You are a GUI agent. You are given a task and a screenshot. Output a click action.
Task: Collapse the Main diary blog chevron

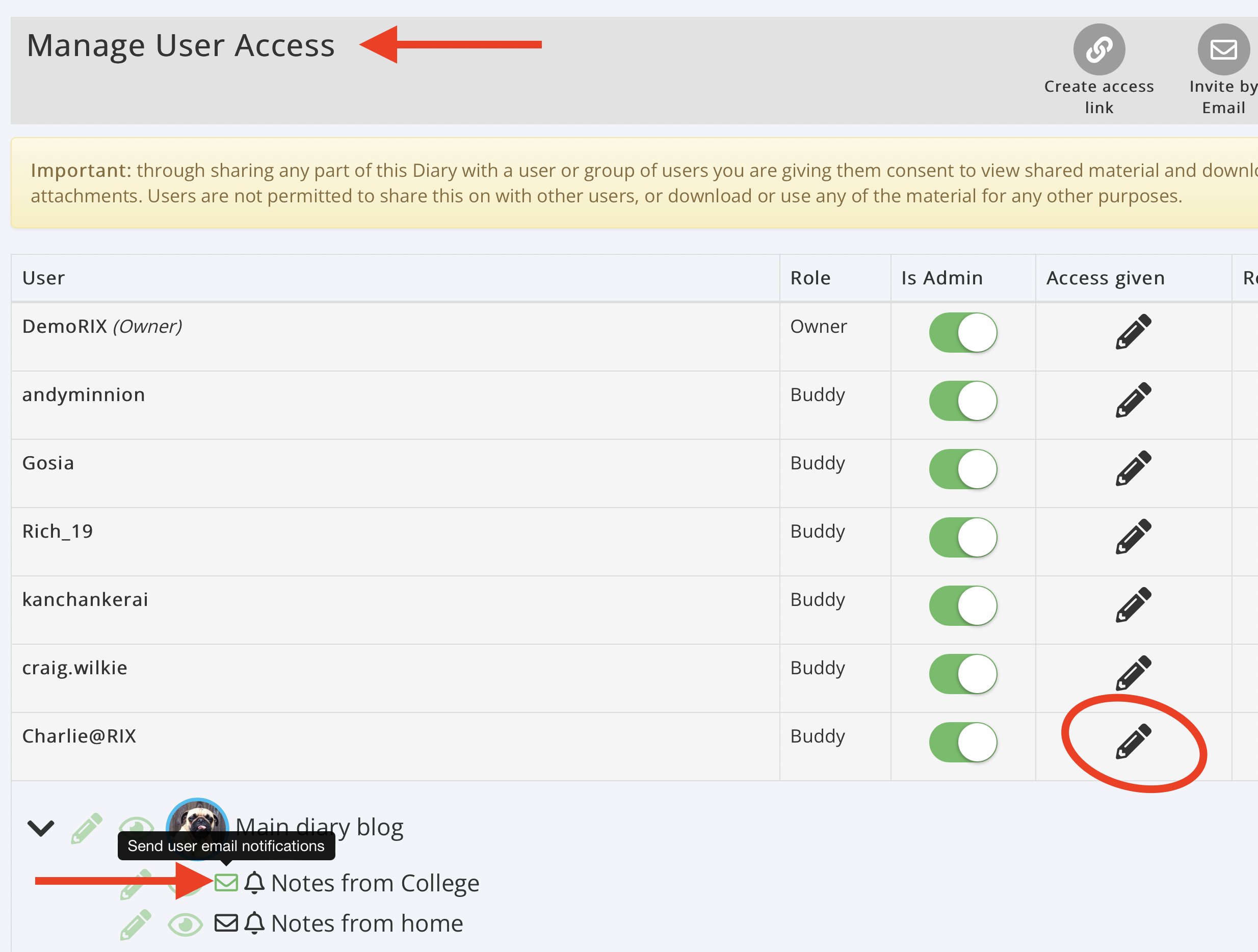click(41, 828)
